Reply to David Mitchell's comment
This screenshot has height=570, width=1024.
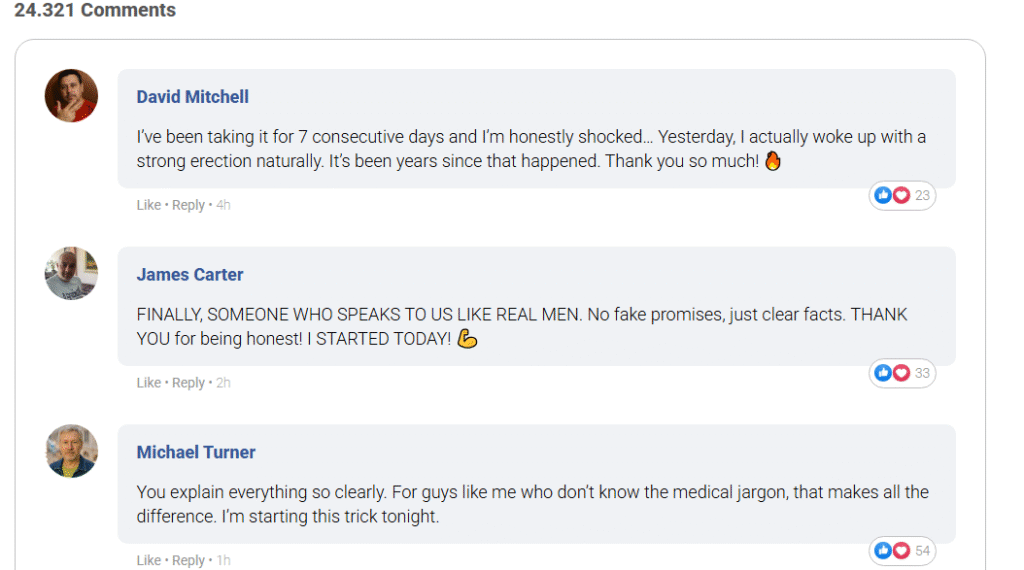tap(188, 205)
